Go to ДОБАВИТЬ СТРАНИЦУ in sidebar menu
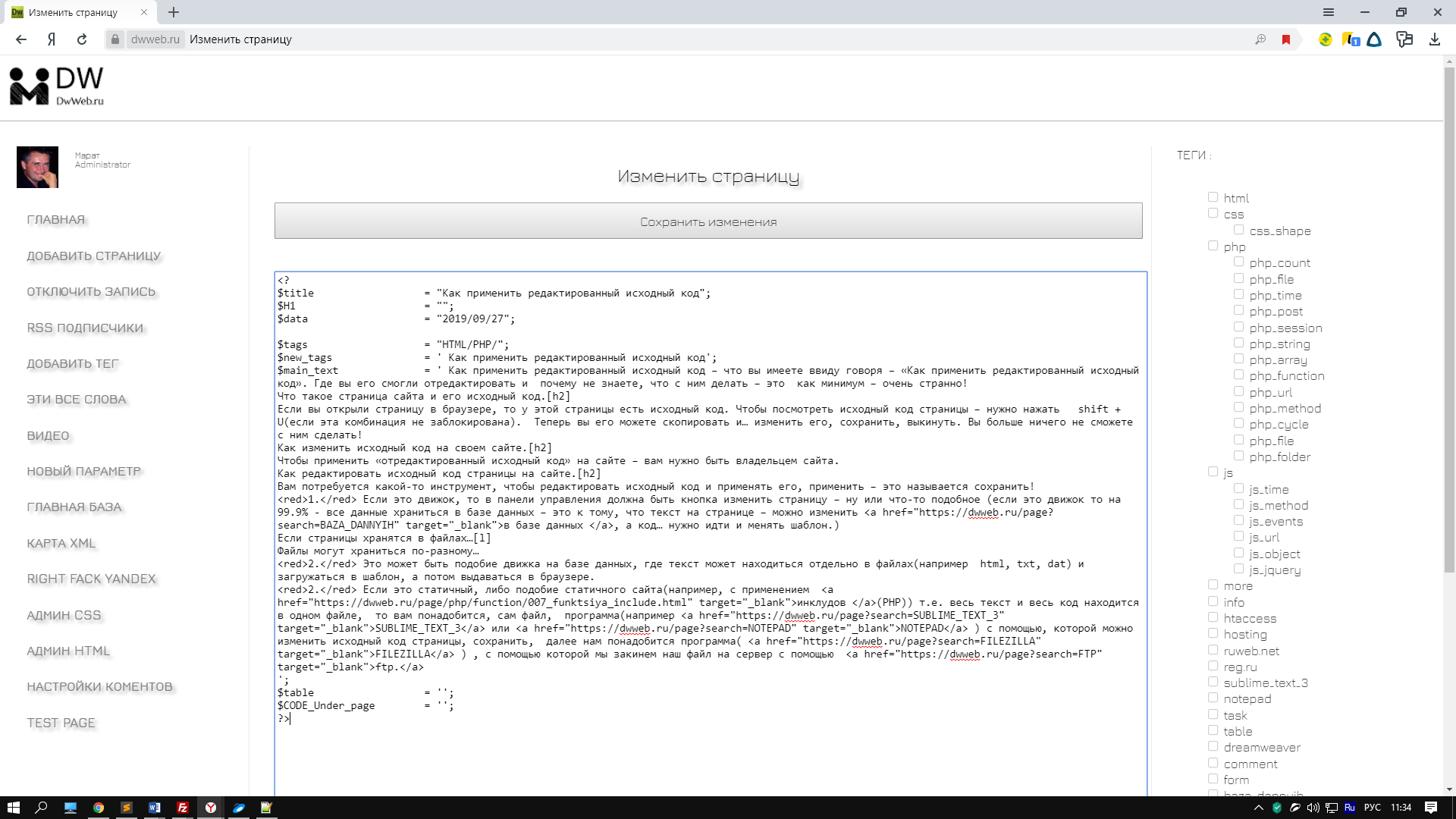 (94, 256)
